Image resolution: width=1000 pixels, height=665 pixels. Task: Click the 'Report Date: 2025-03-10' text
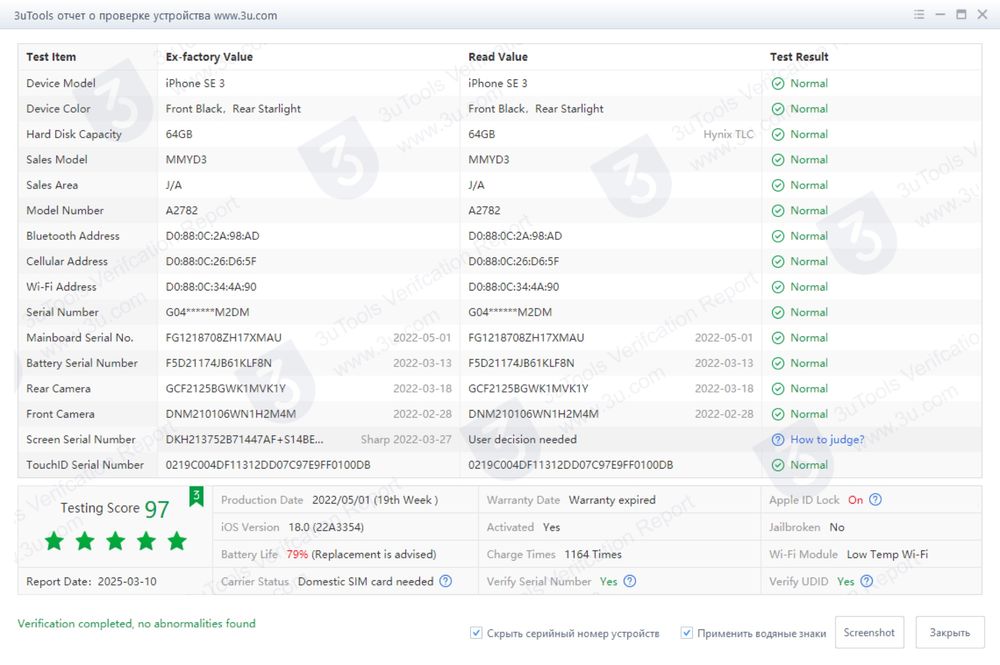91,581
